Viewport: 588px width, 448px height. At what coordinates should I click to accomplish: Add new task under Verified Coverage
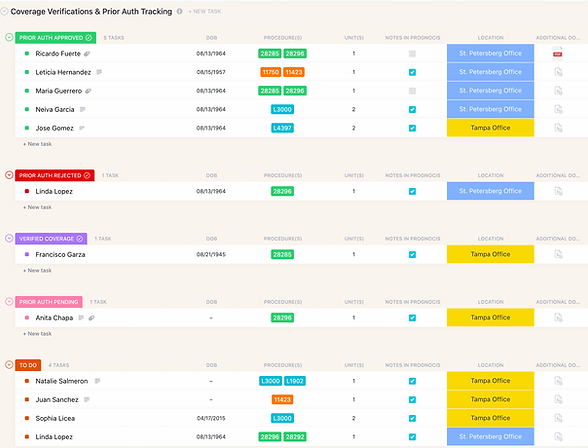(38, 270)
